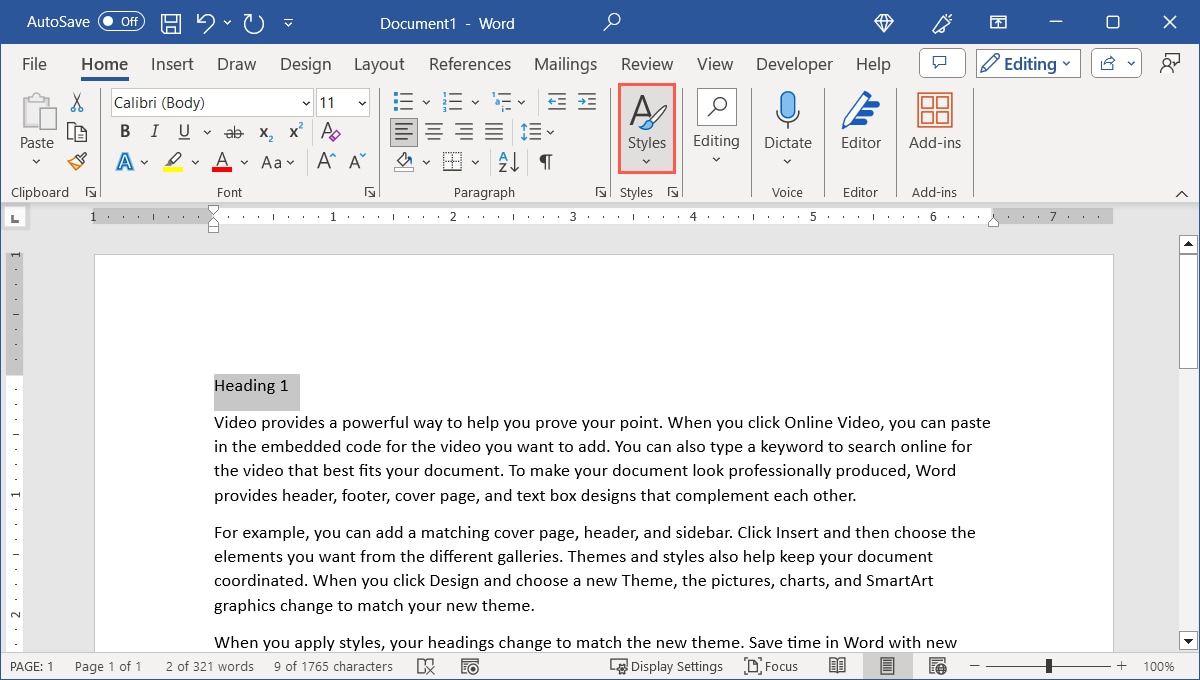Switch to the Mailings ribbon tab
The height and width of the screenshot is (680, 1200).
[x=565, y=63]
